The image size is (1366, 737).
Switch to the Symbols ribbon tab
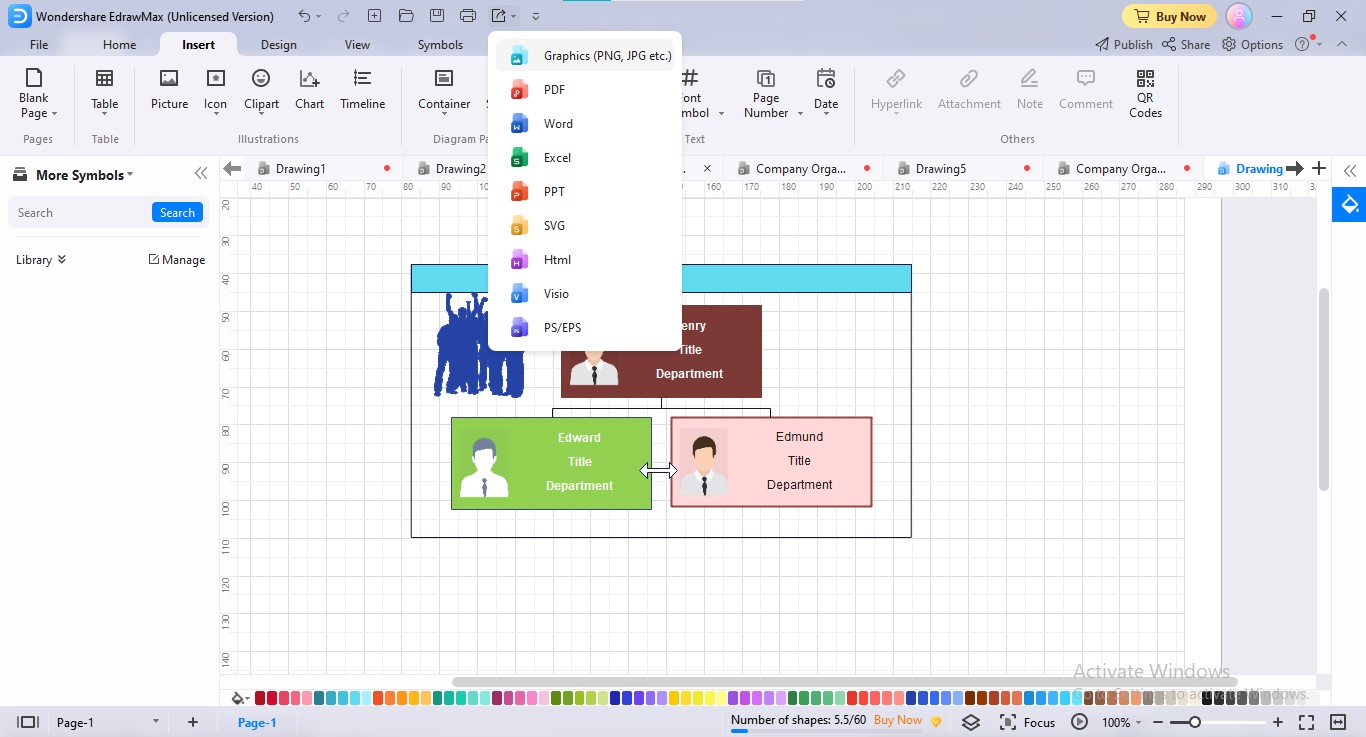click(440, 45)
